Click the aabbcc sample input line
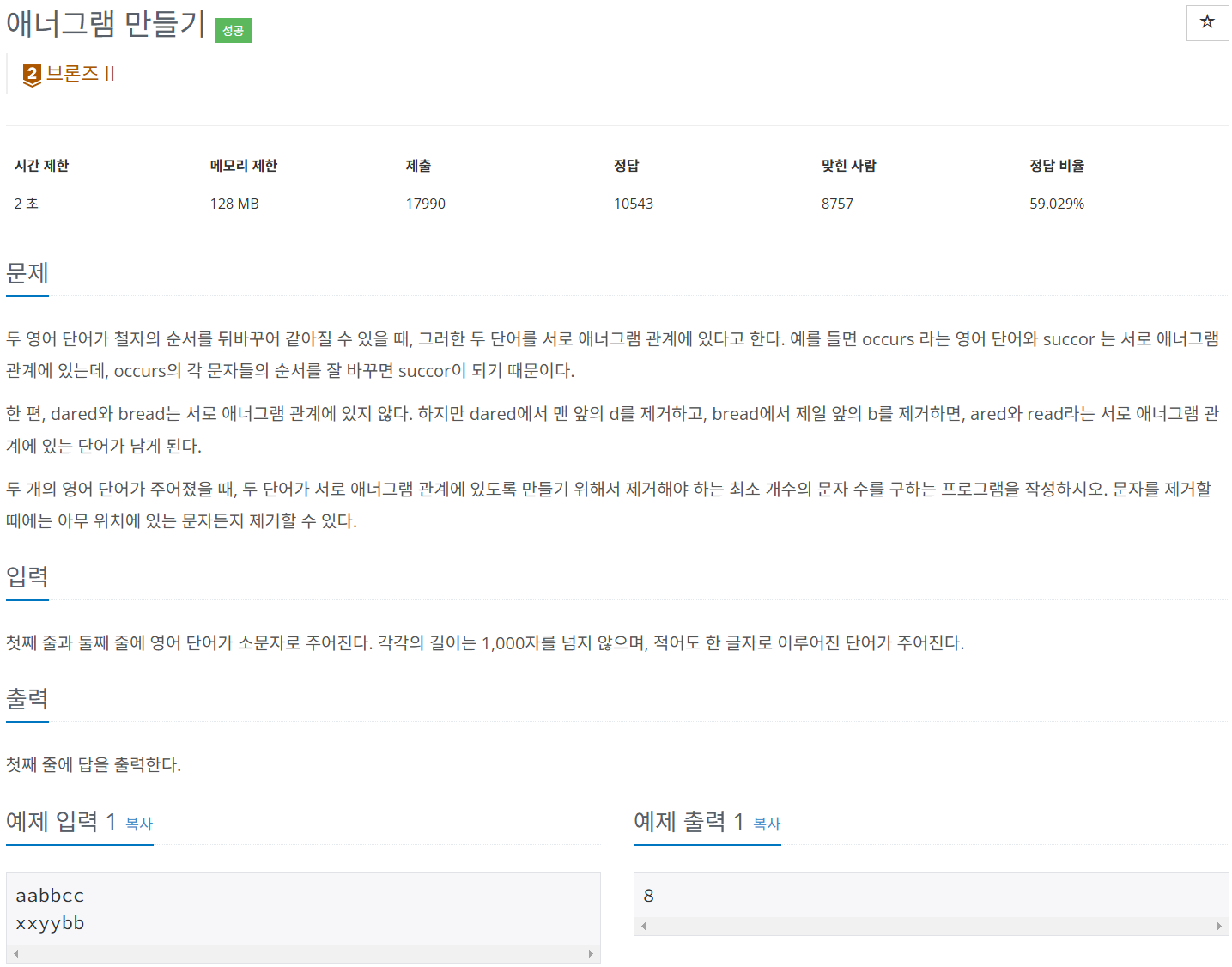 50,896
